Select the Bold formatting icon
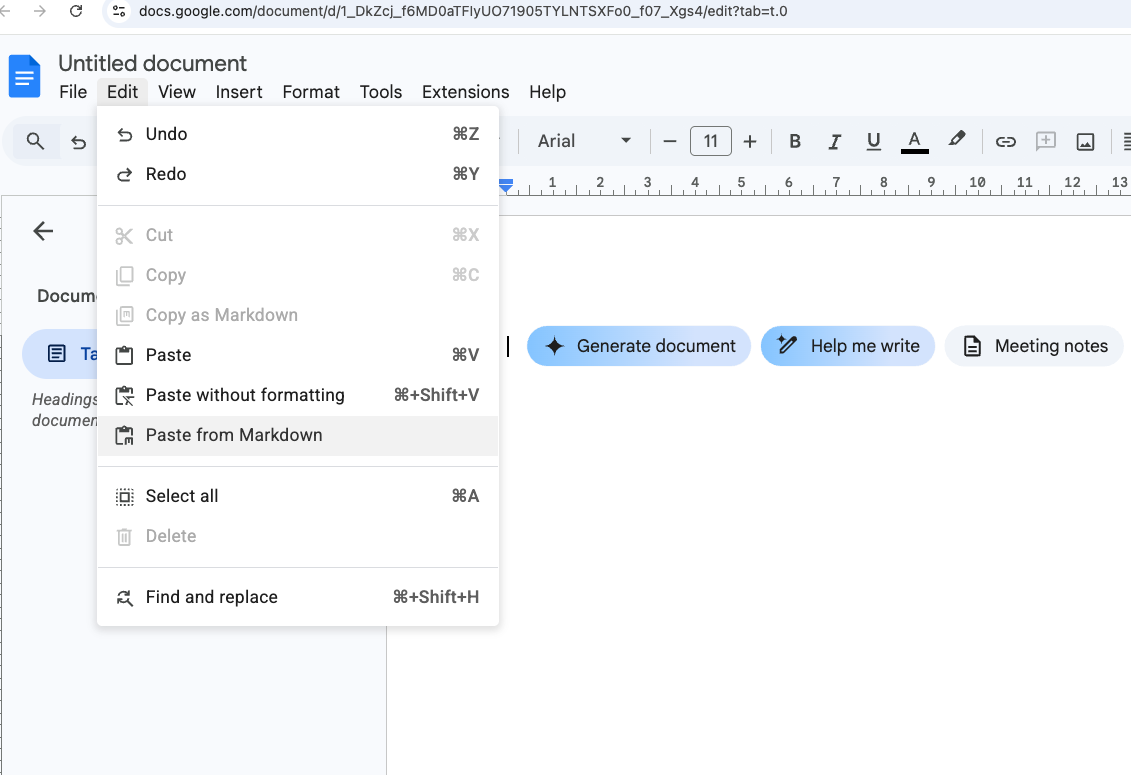1131x775 pixels. point(794,141)
